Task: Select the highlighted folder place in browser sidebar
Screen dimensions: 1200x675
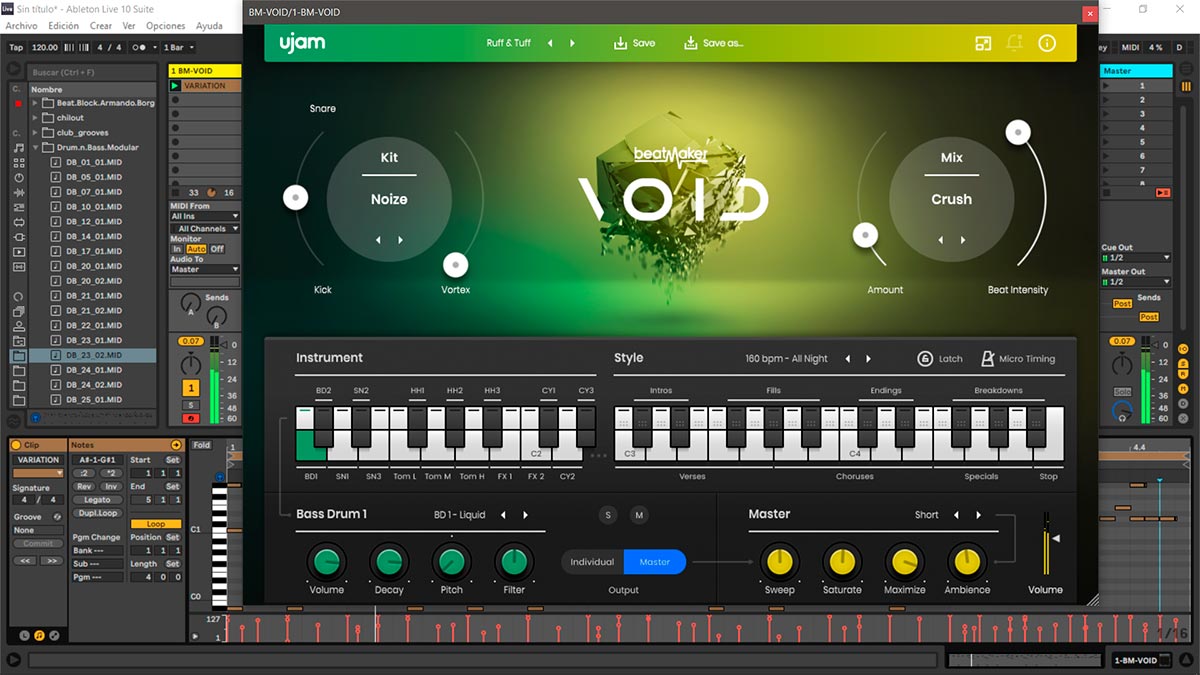Action: (18, 355)
